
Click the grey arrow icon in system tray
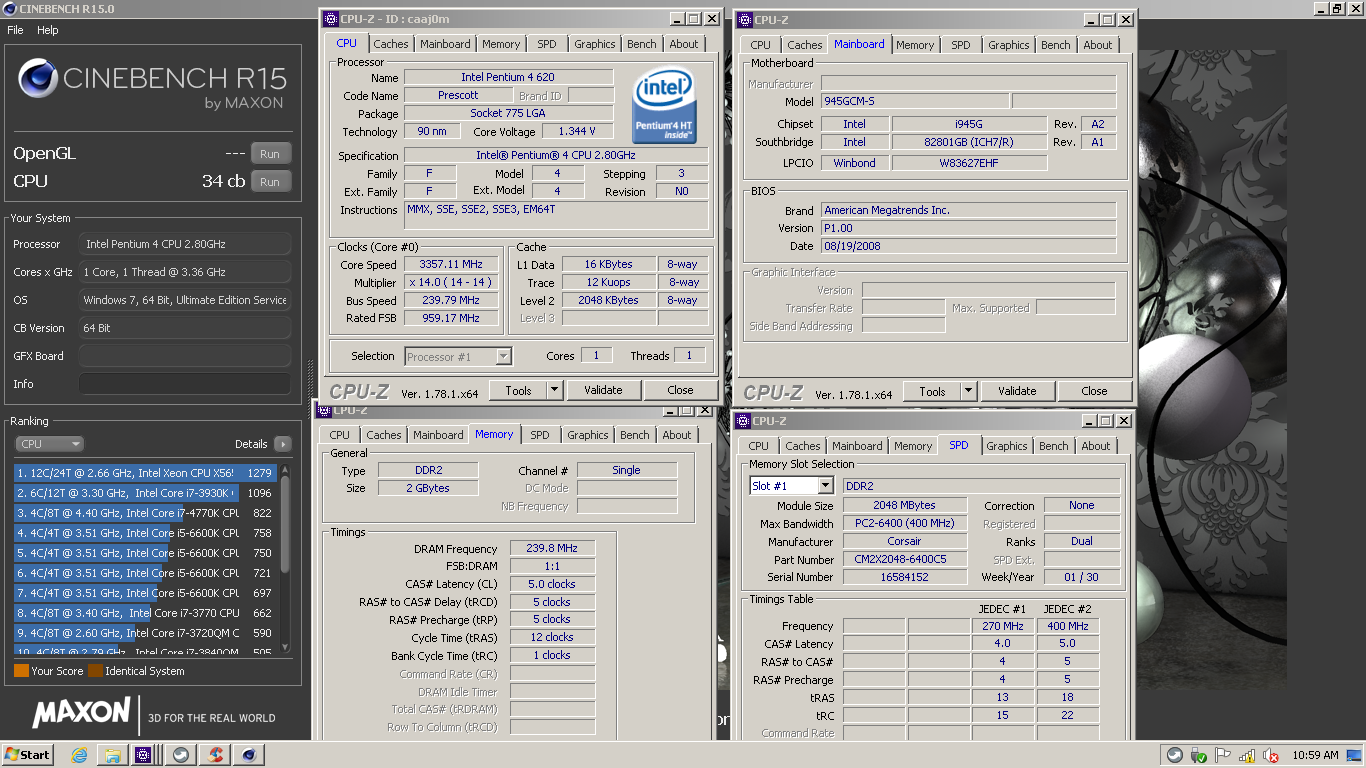coord(1175,756)
